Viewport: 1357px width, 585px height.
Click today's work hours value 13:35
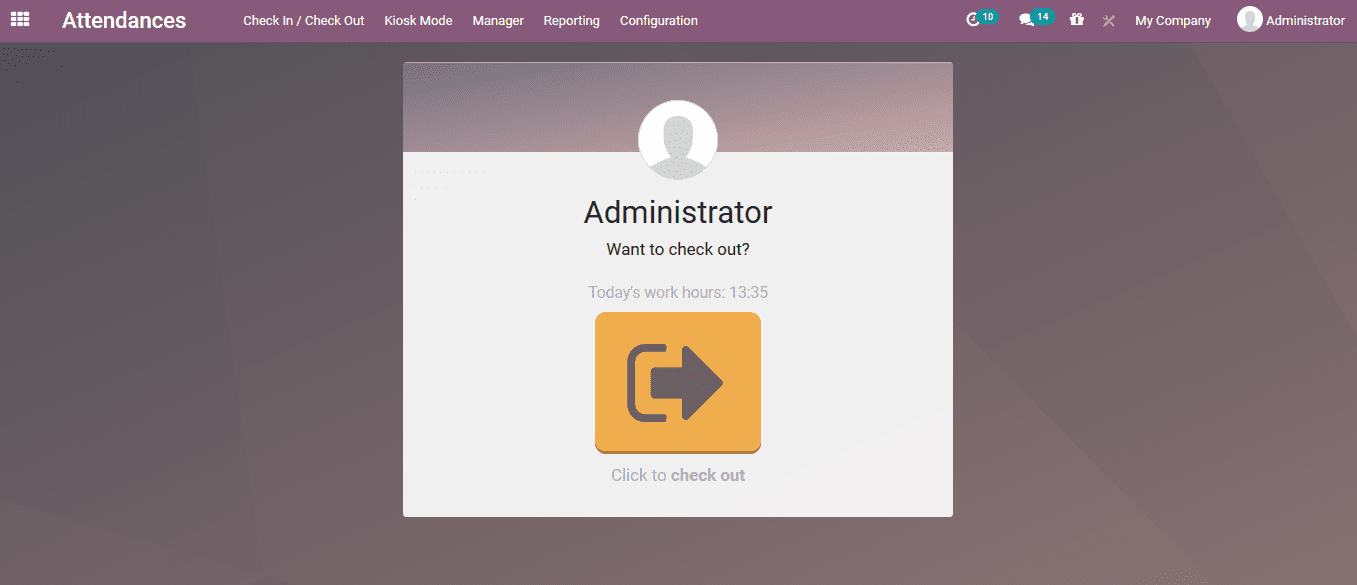tap(747, 292)
